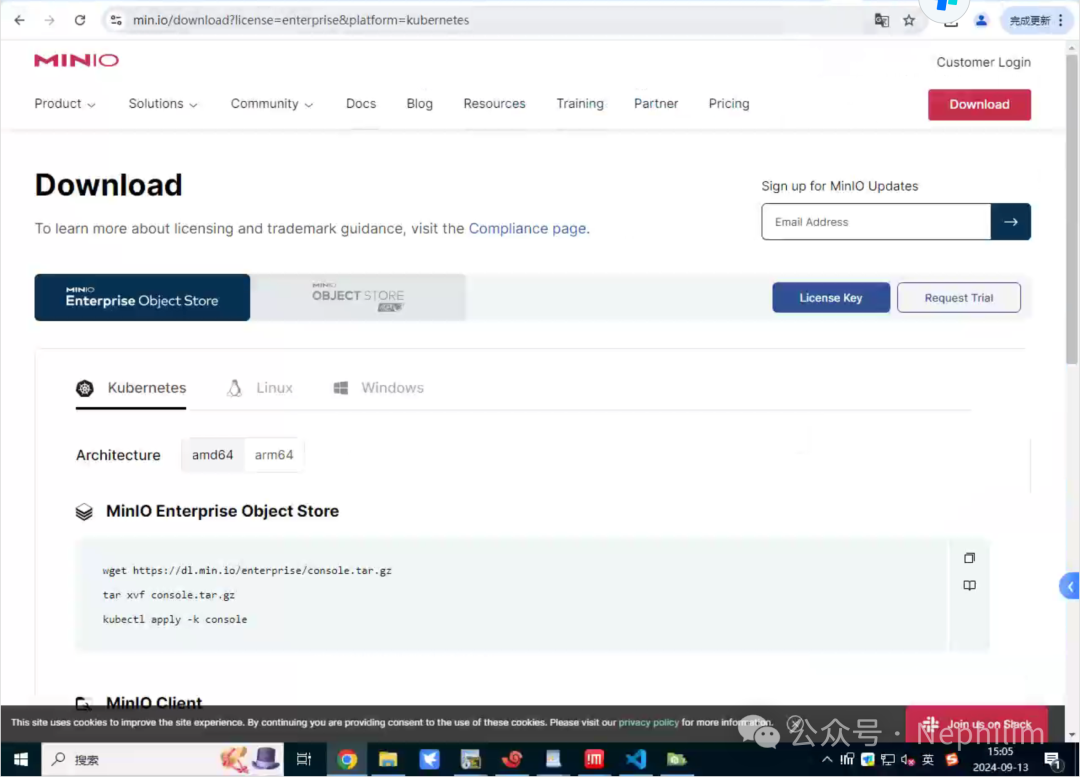Viewport: 1080px width, 777px height.
Task: Open Visual Studio Code from taskbar
Action: click(636, 759)
